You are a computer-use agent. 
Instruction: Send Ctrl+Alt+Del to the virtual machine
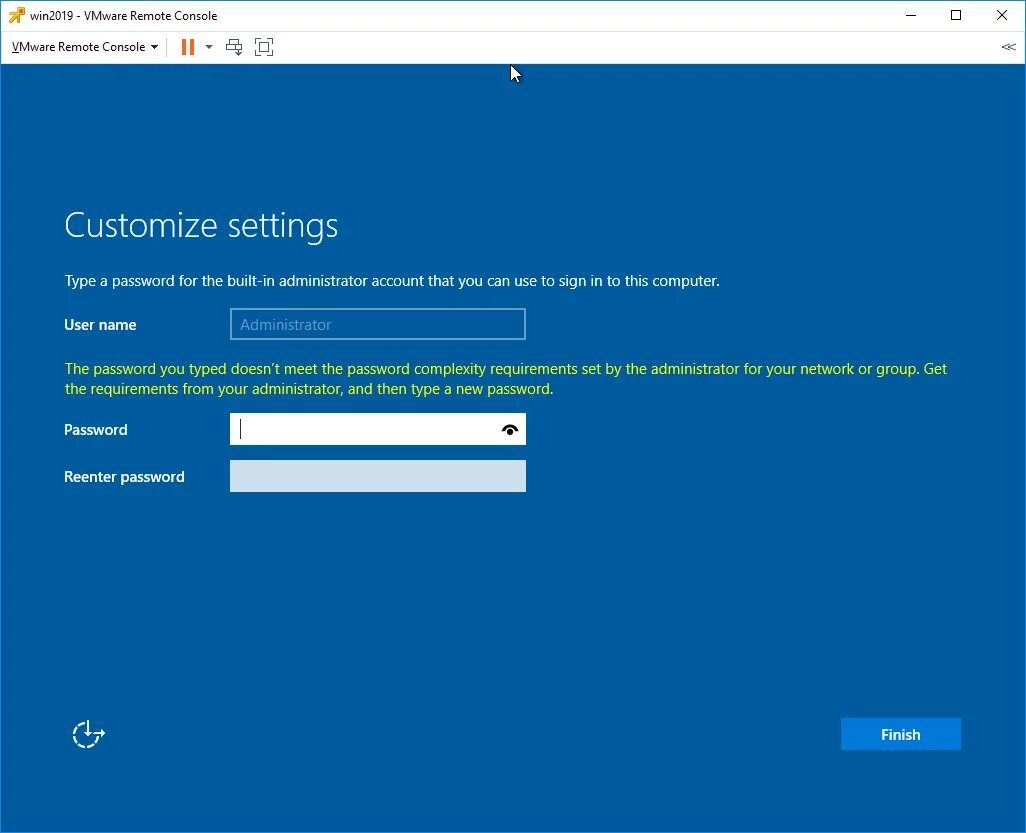234,46
